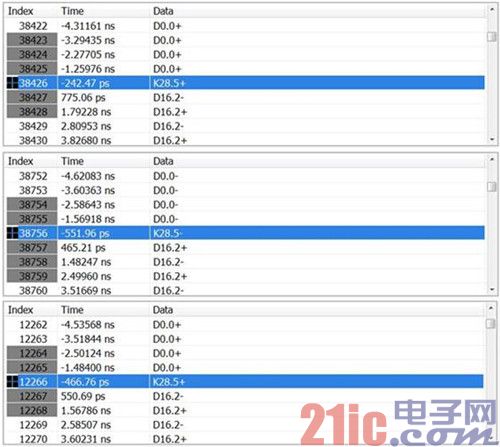Select the row with index 12269
The image size is (500, 447).
coord(245,425)
